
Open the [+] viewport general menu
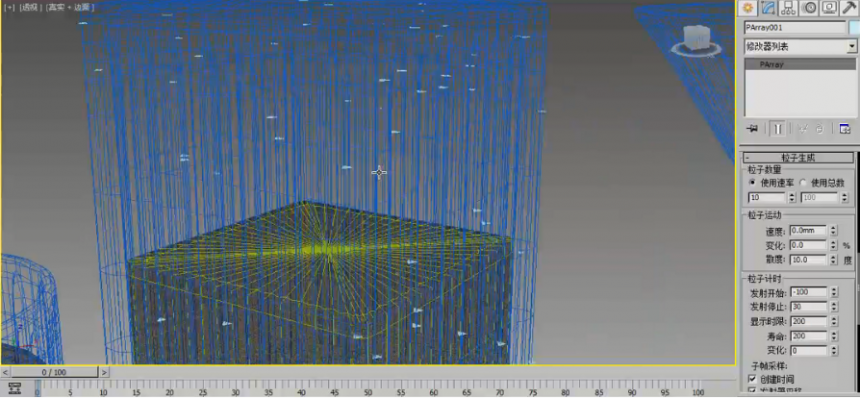[9, 7]
